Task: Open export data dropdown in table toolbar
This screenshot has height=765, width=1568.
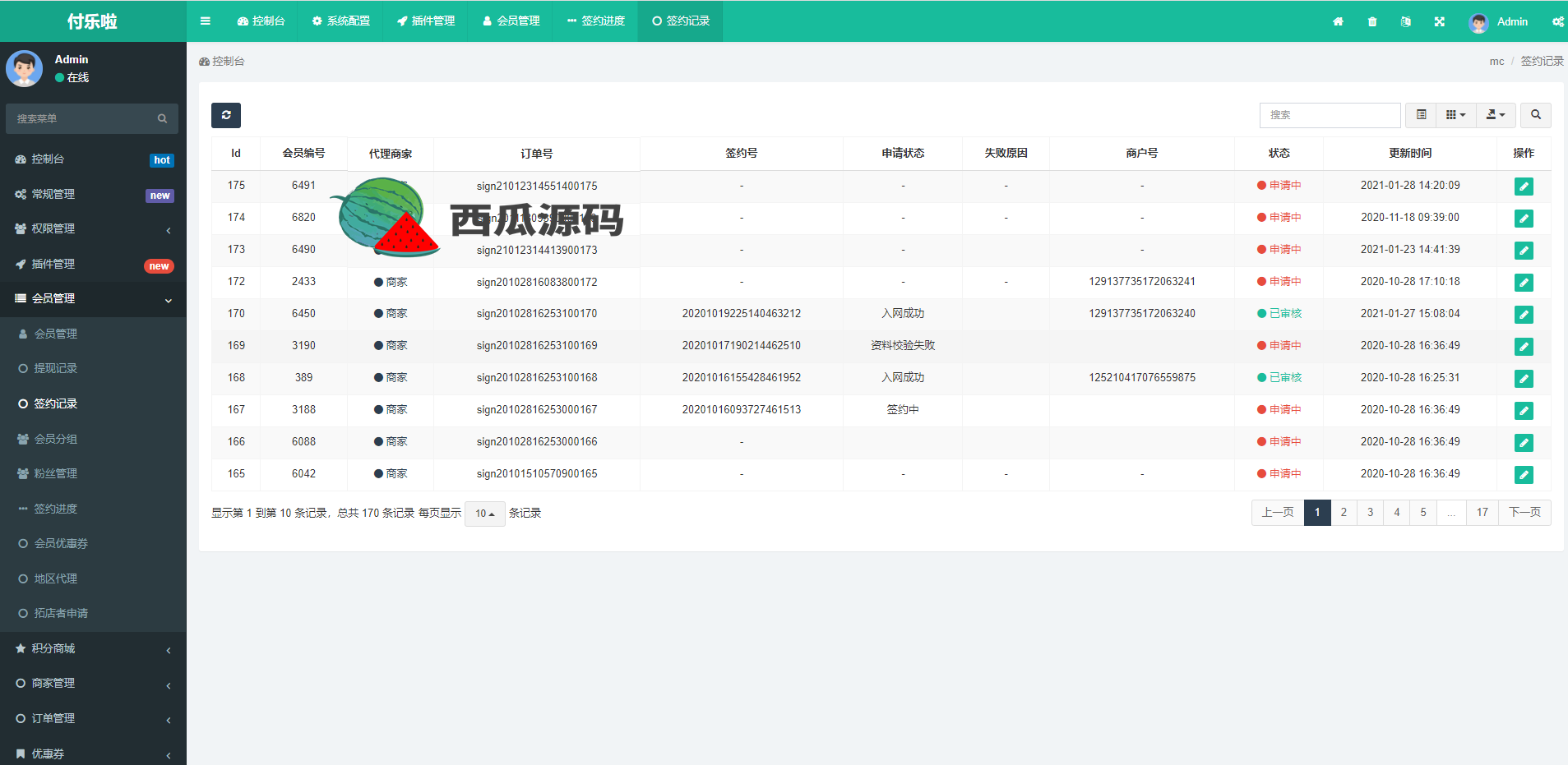Action: pyautogui.click(x=1496, y=115)
